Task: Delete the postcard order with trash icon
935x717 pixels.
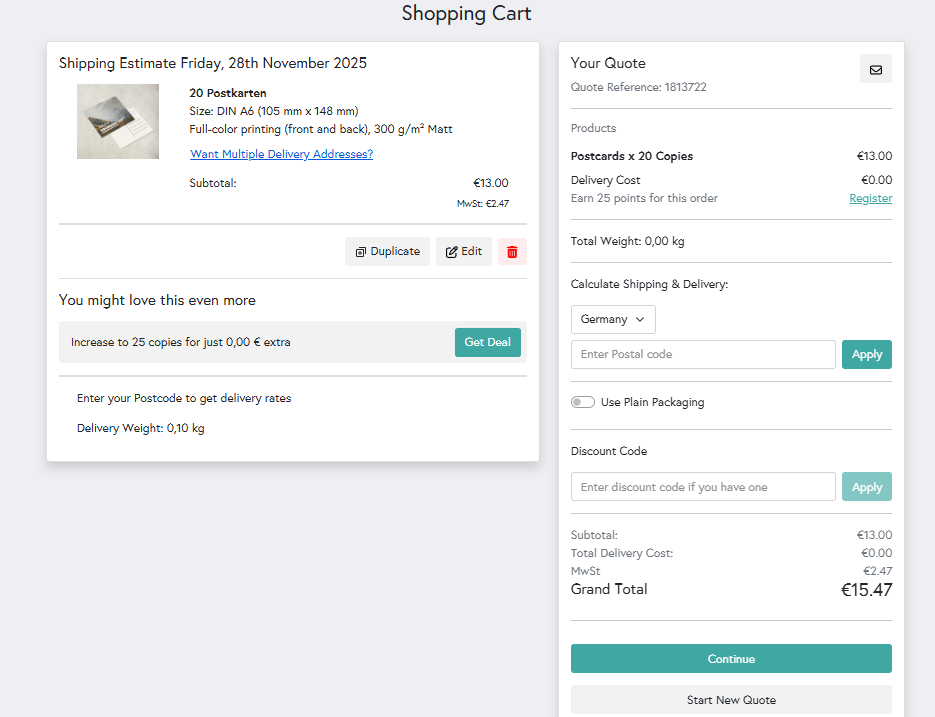Action: 512,251
